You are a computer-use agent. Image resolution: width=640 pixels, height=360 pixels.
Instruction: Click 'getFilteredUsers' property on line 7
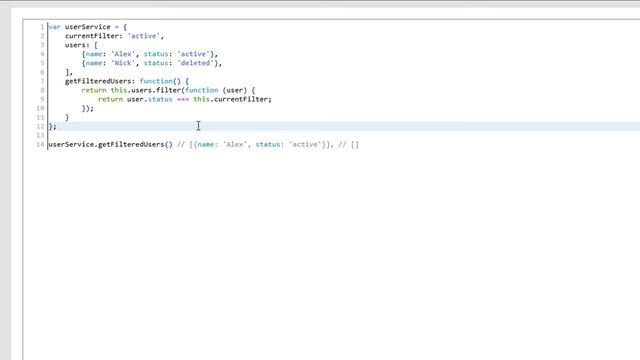click(98, 81)
